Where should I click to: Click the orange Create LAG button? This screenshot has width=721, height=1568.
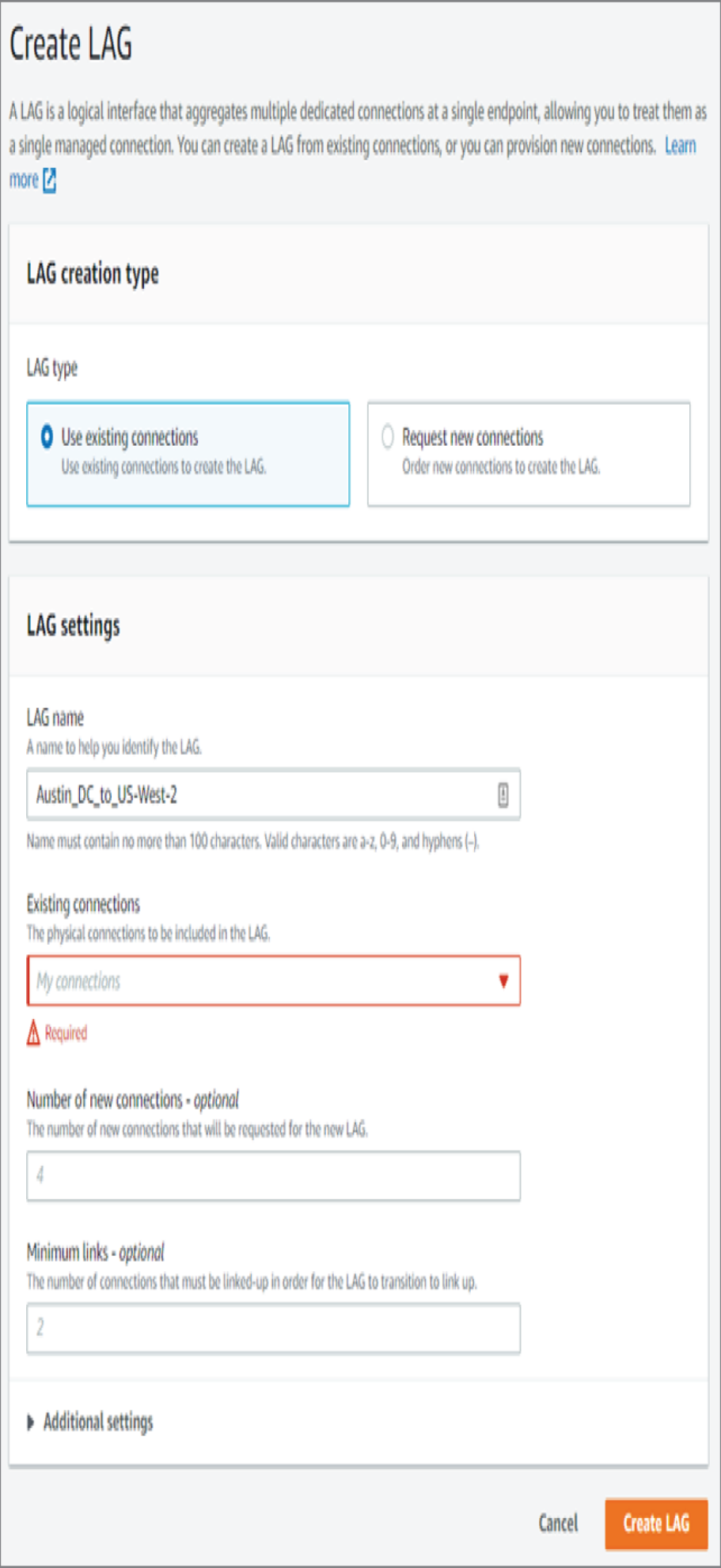pos(657,1524)
